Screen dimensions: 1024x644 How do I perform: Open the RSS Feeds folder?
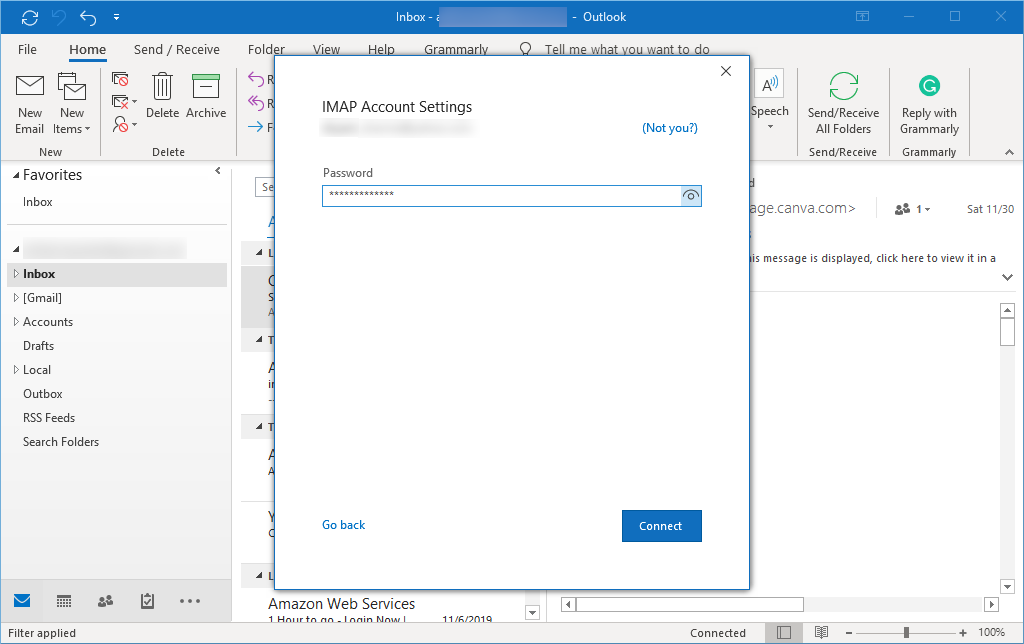pyautogui.click(x=49, y=418)
